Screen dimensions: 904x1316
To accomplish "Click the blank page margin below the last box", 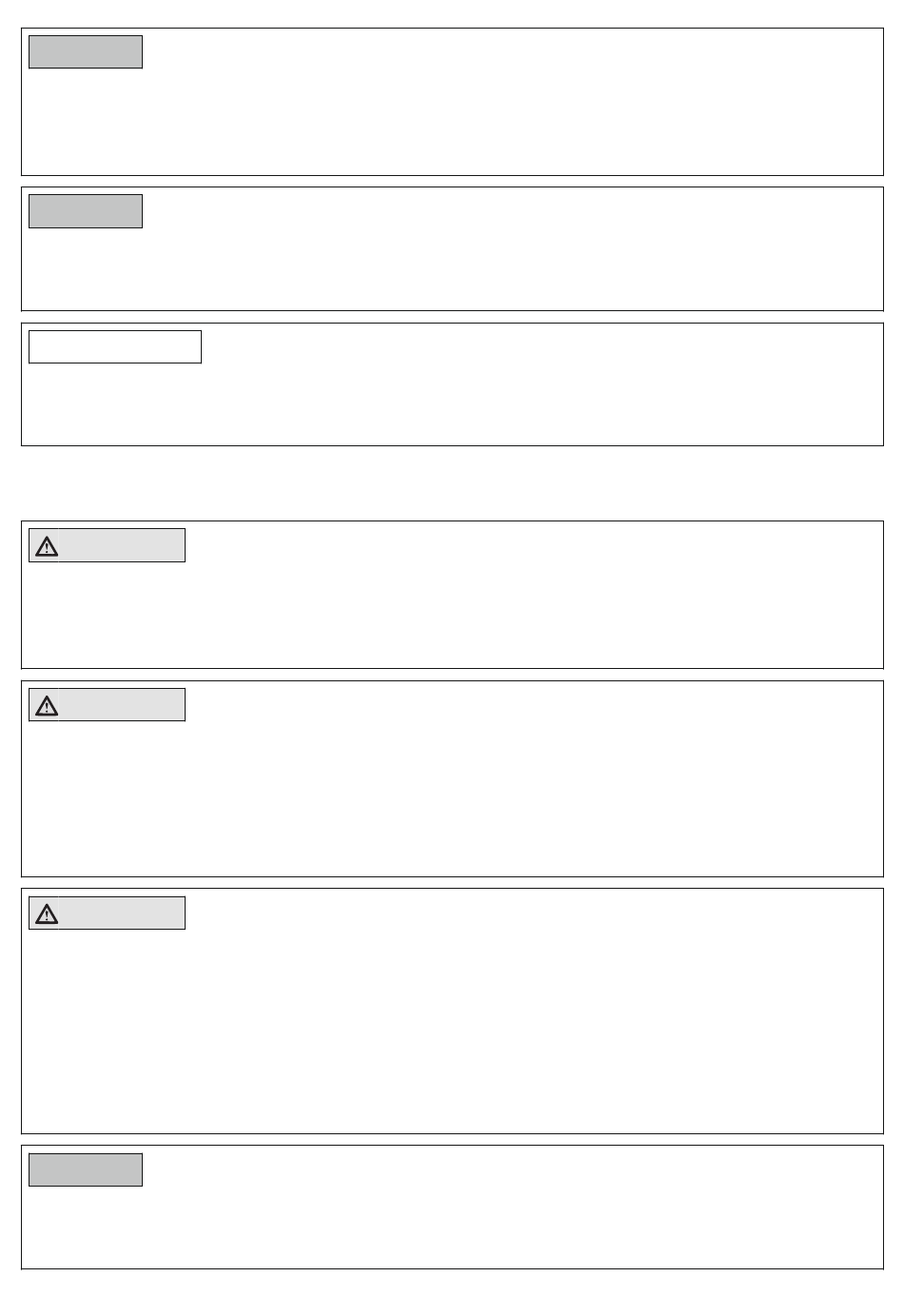I will (x=452, y=1292).
